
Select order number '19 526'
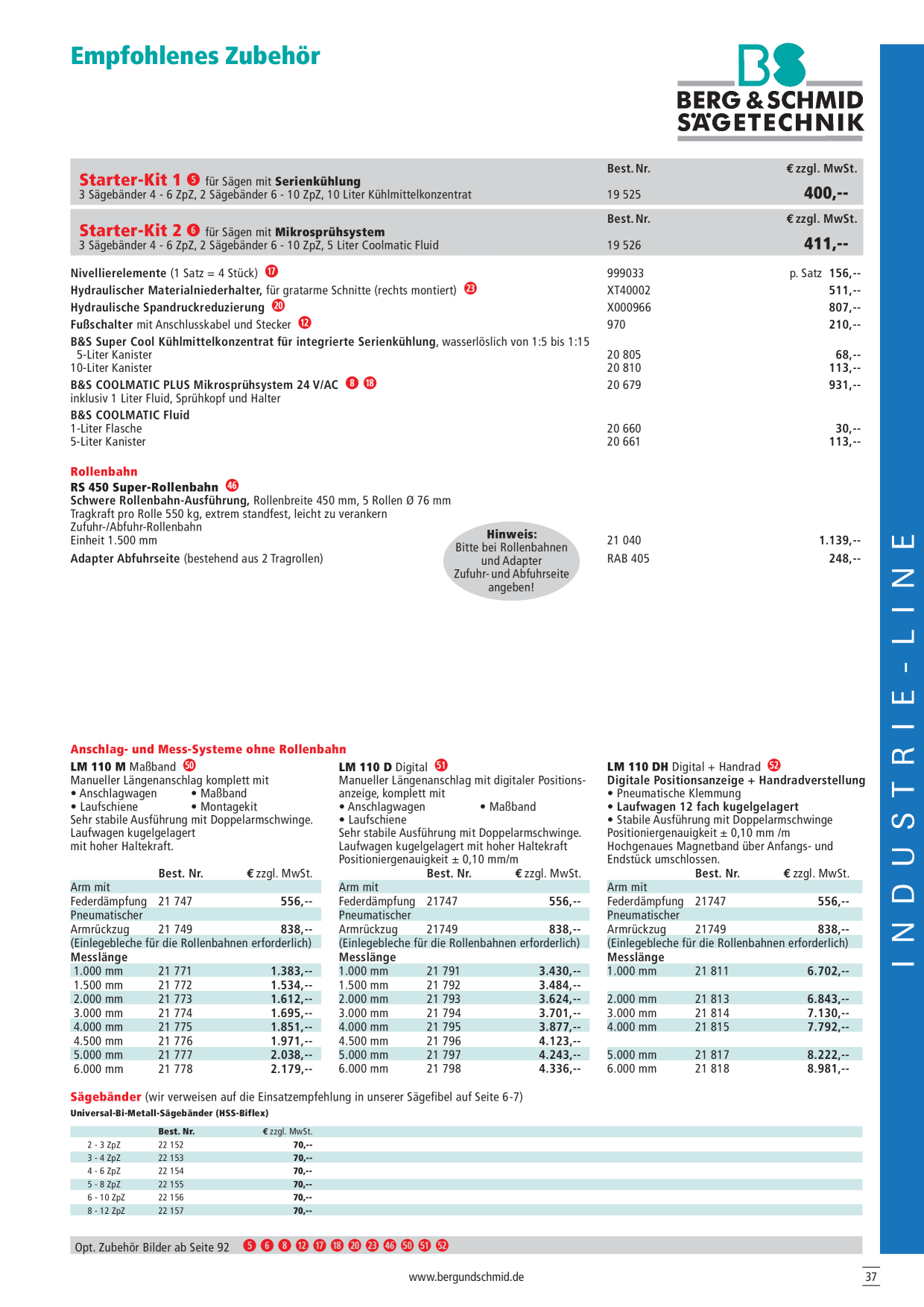click(624, 245)
